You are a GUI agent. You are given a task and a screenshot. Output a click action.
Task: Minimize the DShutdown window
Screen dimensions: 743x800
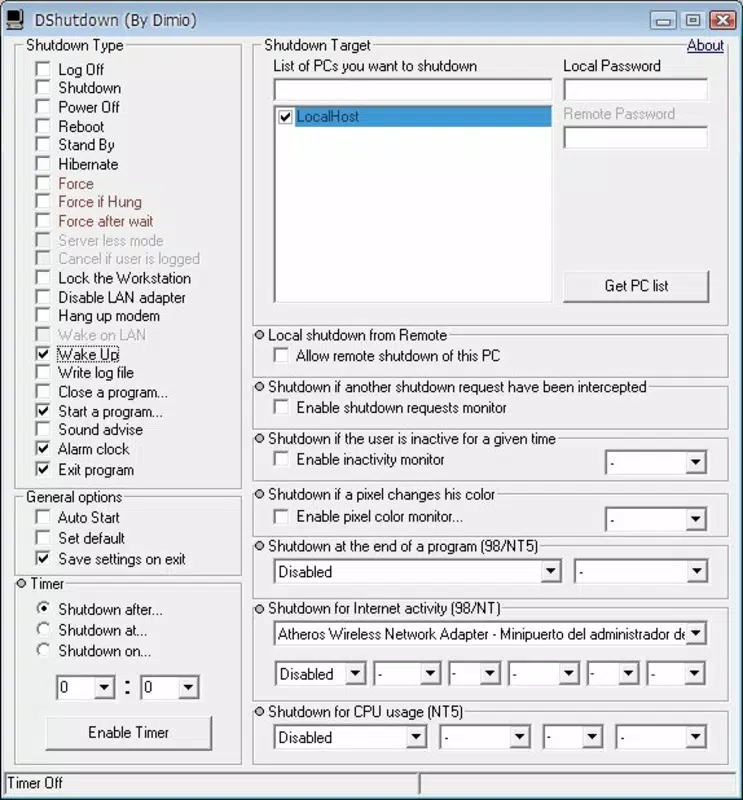[x=663, y=20]
